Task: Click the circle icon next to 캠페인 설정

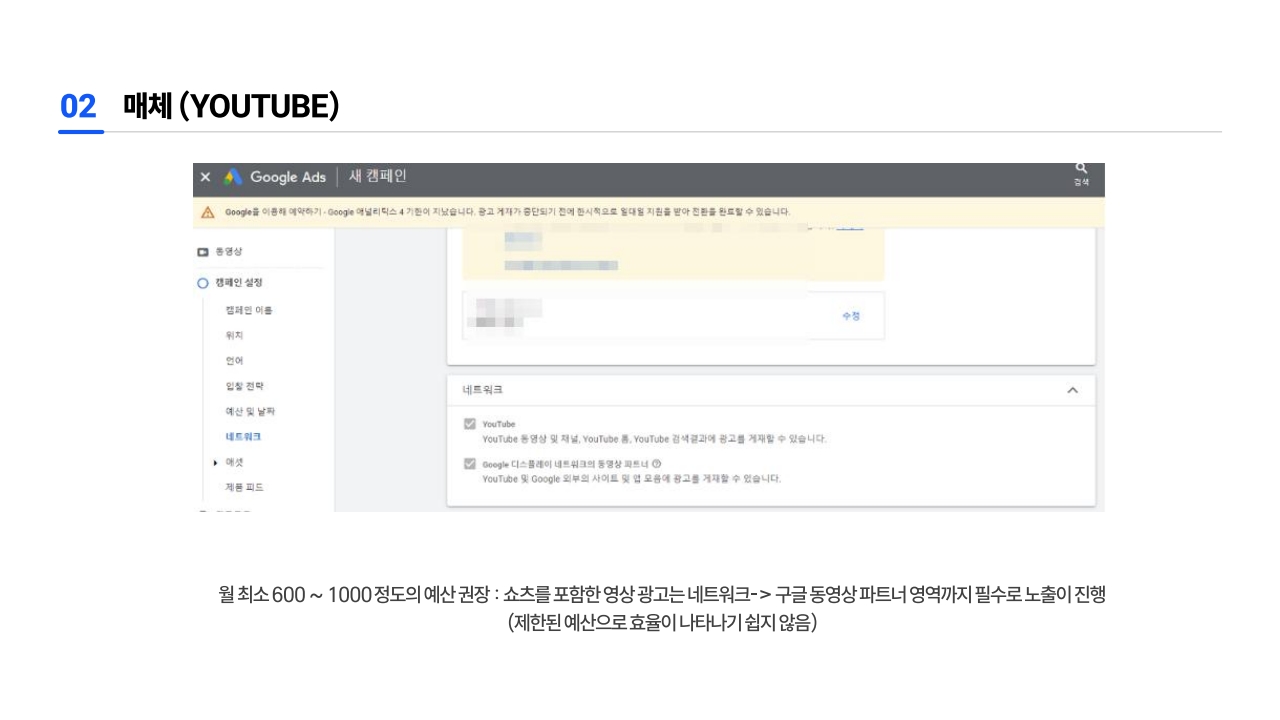Action: 202,283
